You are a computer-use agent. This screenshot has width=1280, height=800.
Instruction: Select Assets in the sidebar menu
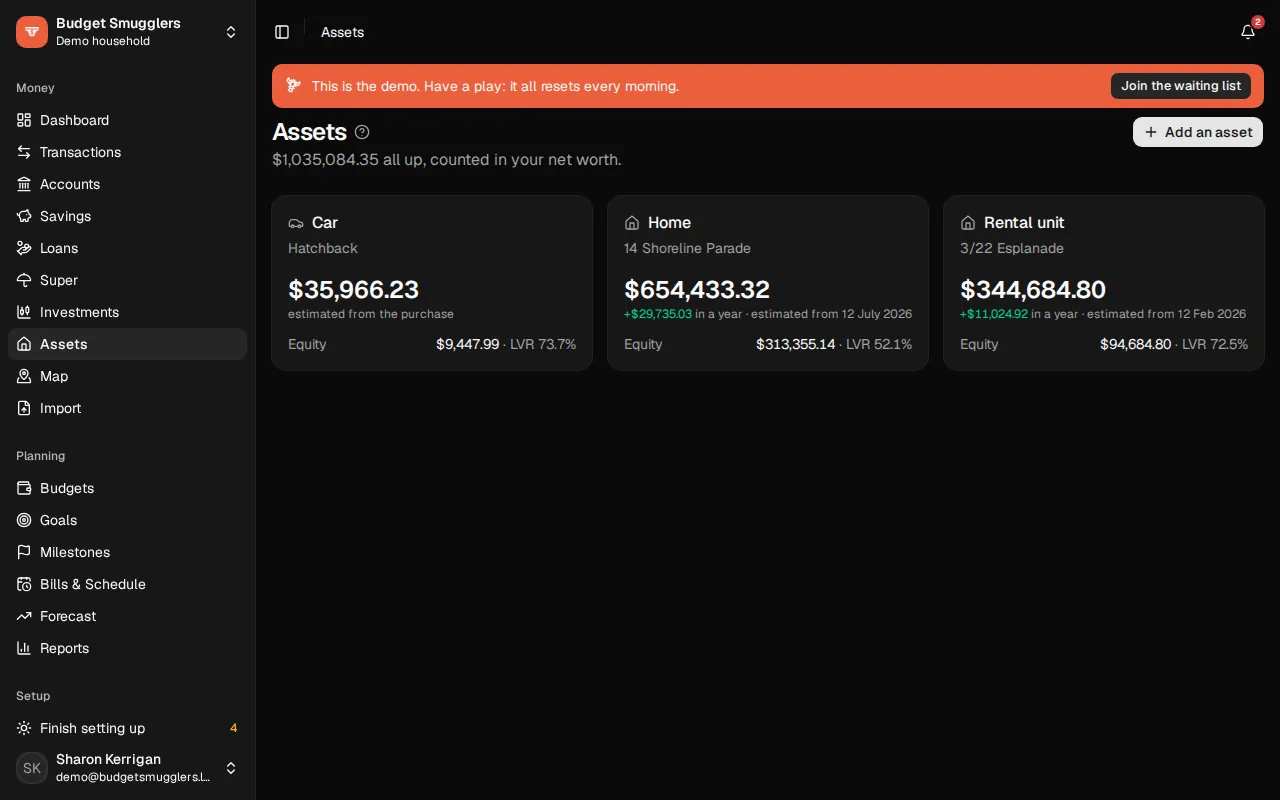127,344
